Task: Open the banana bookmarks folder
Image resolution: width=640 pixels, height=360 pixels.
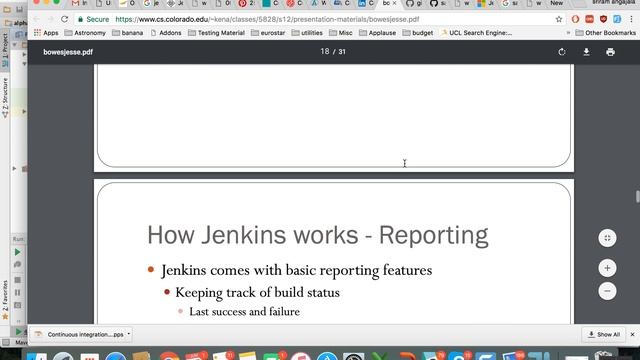Action: (128, 33)
